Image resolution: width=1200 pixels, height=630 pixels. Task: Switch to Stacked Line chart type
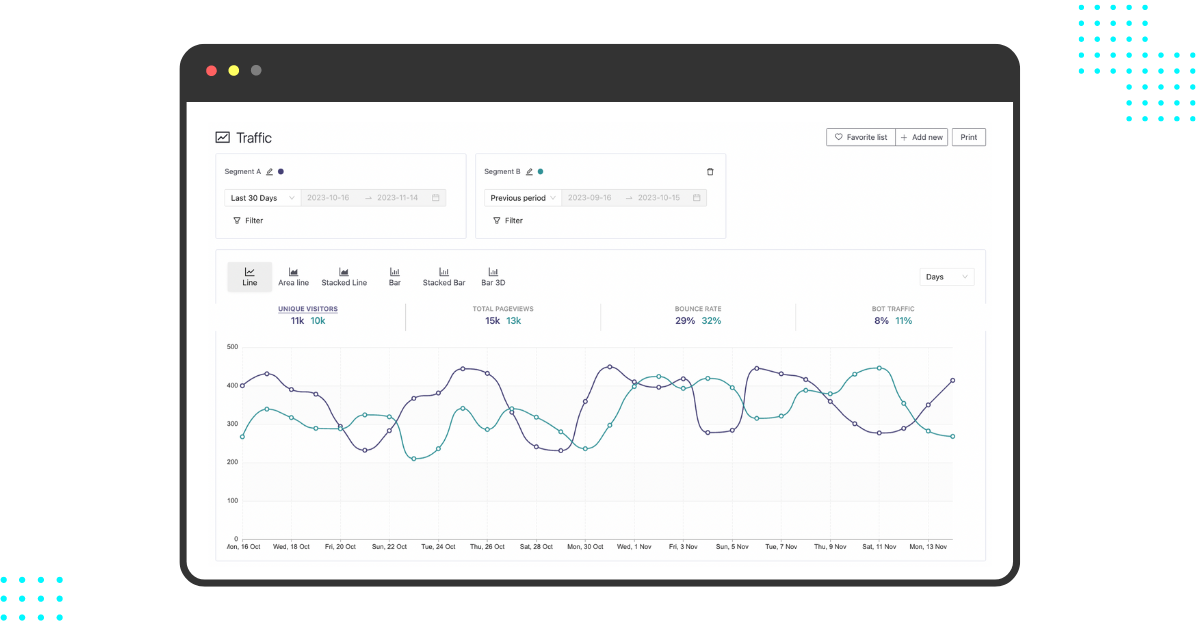pyautogui.click(x=344, y=277)
